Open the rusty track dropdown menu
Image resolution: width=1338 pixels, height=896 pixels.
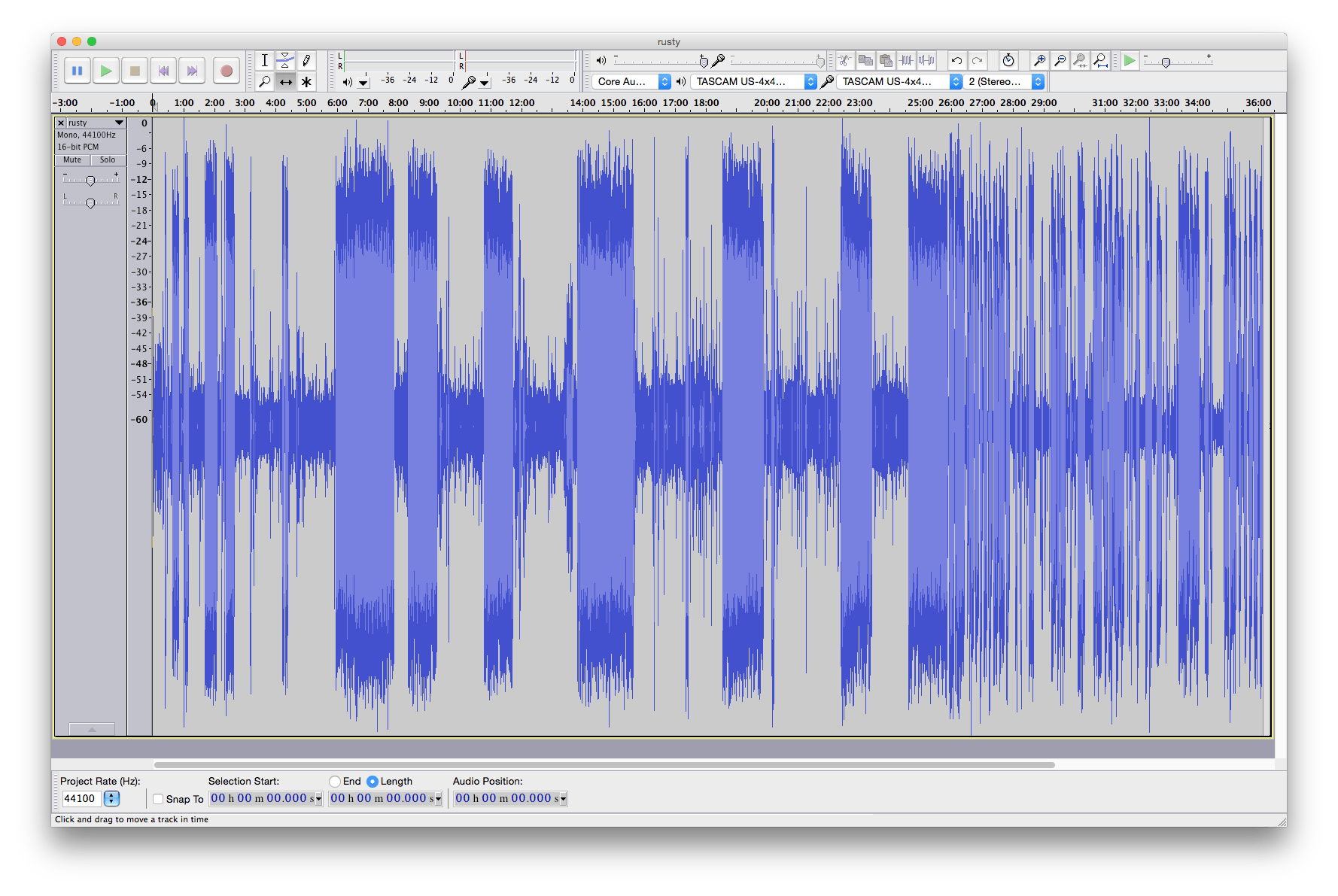119,123
